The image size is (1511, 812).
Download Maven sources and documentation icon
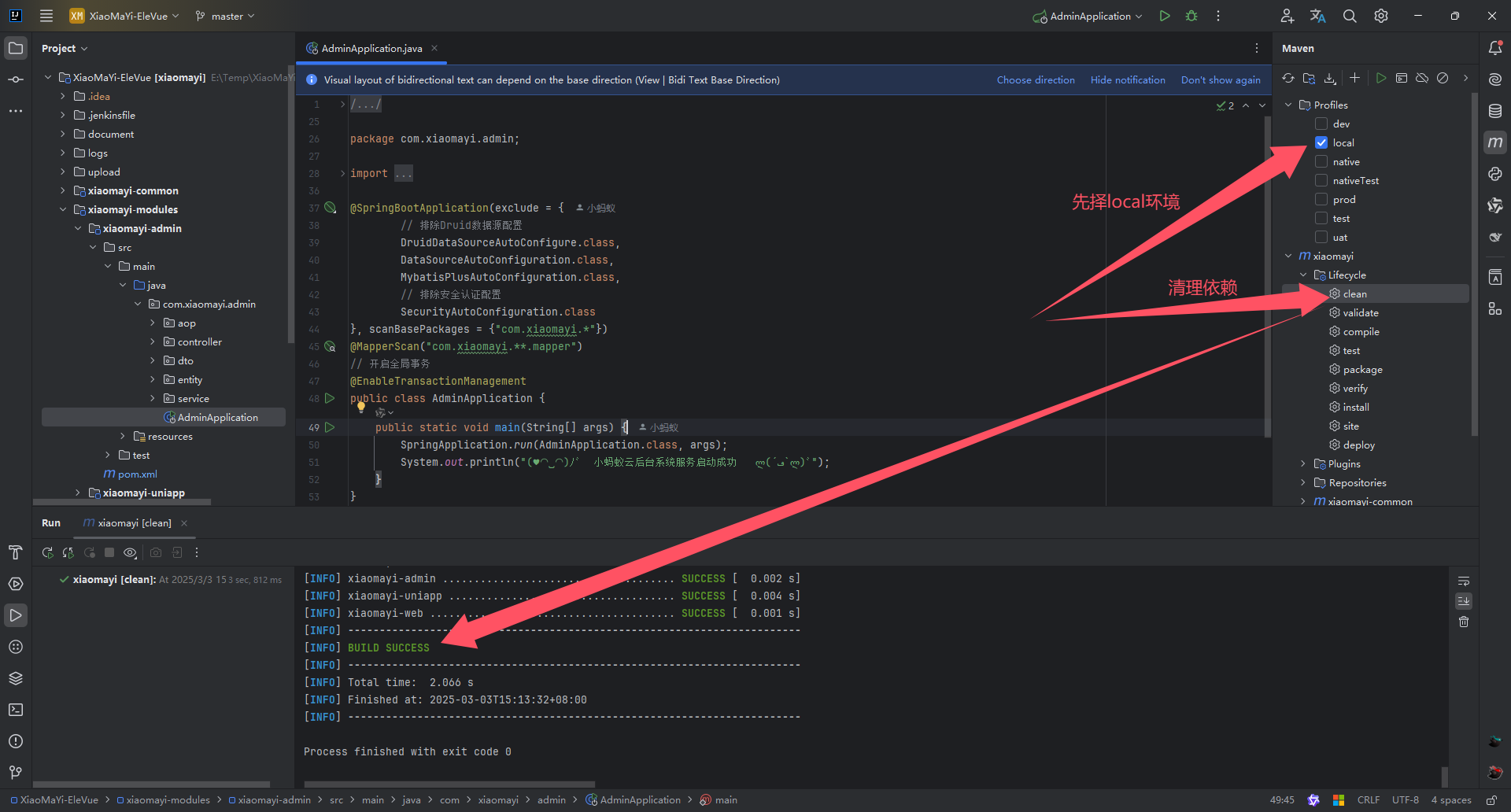pos(1330,78)
